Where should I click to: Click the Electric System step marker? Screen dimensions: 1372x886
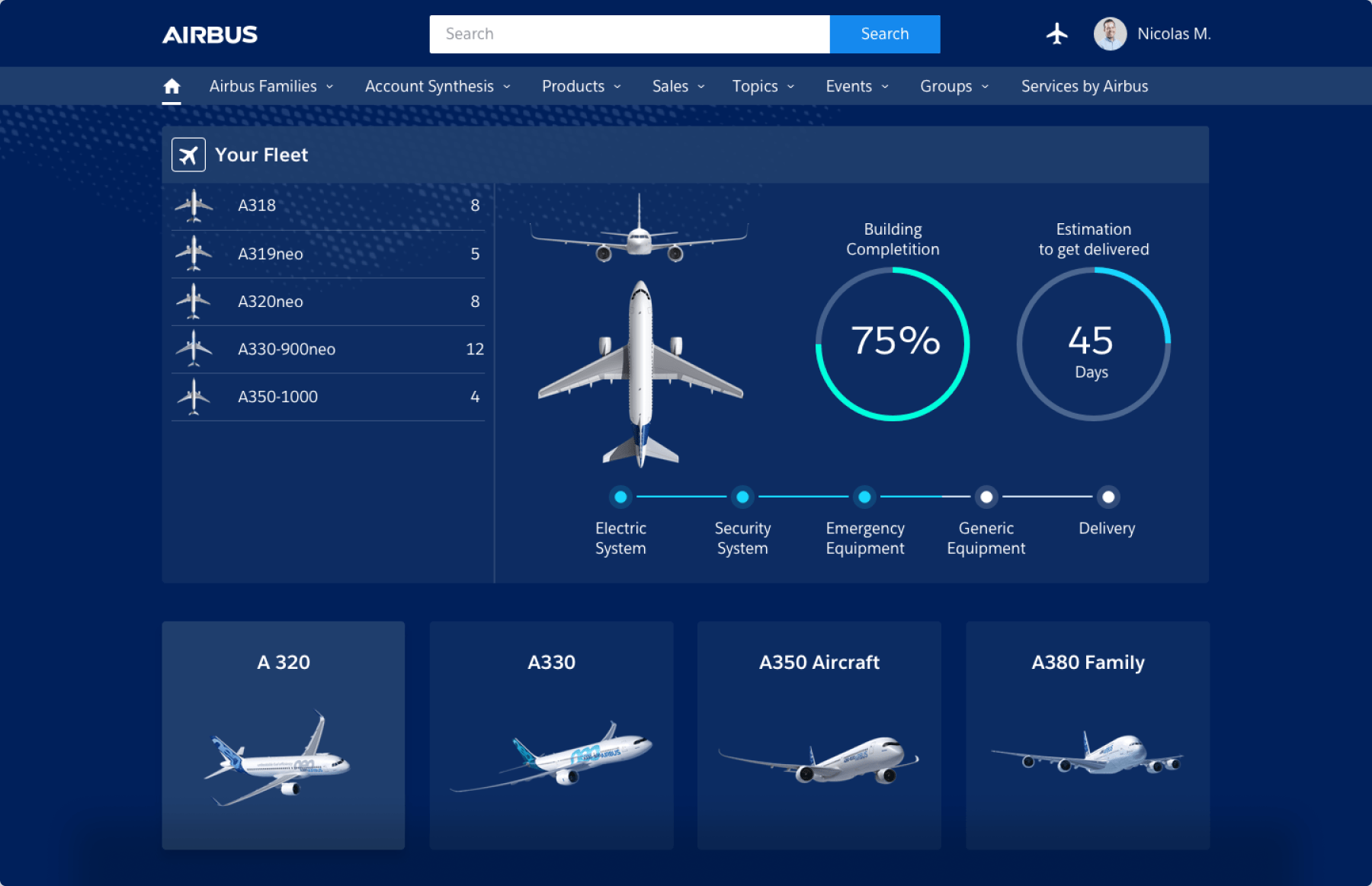[x=620, y=497]
